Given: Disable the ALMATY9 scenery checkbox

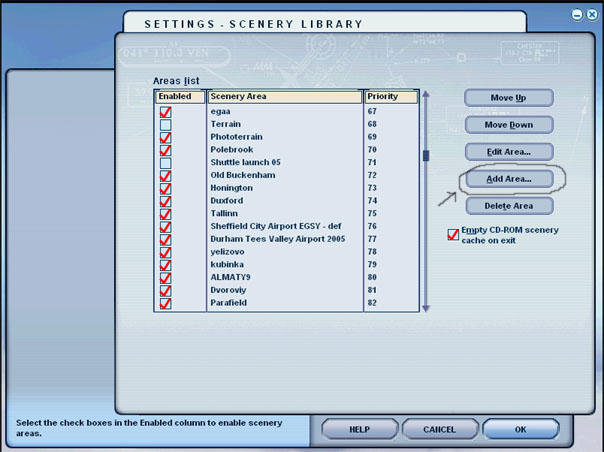Looking at the screenshot, I should (166, 277).
